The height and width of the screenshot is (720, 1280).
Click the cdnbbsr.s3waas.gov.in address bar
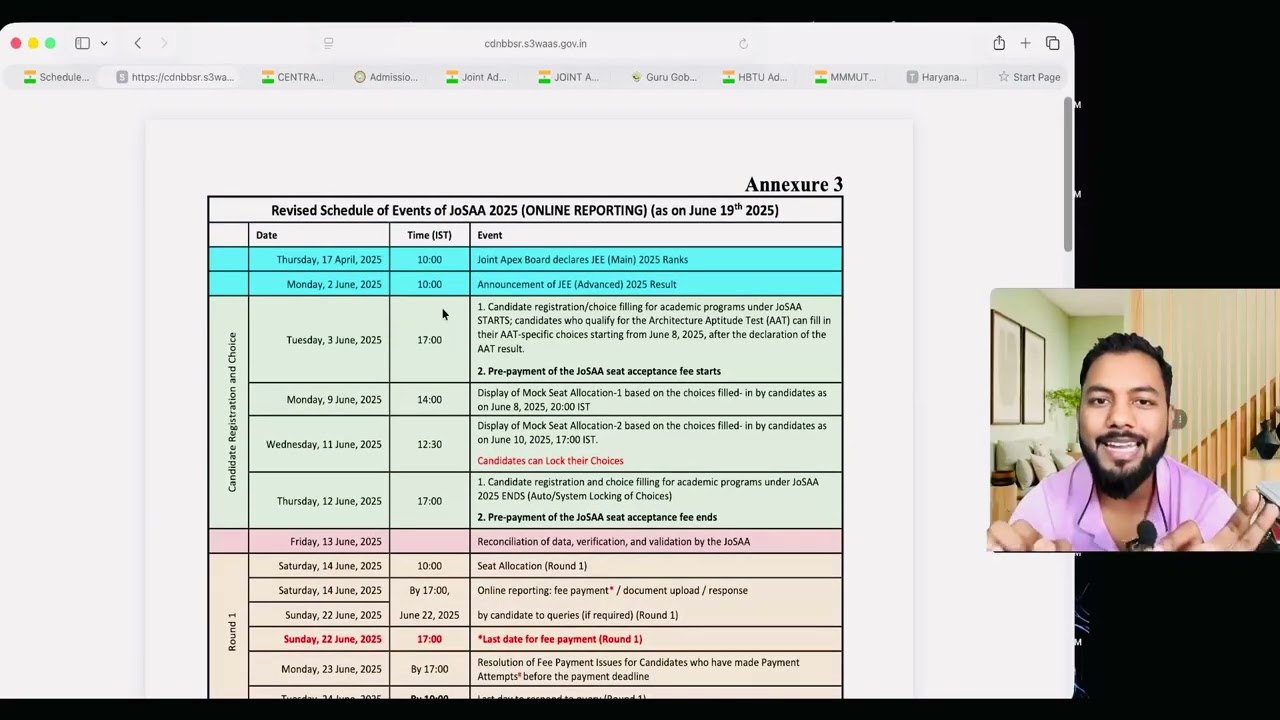coord(535,43)
